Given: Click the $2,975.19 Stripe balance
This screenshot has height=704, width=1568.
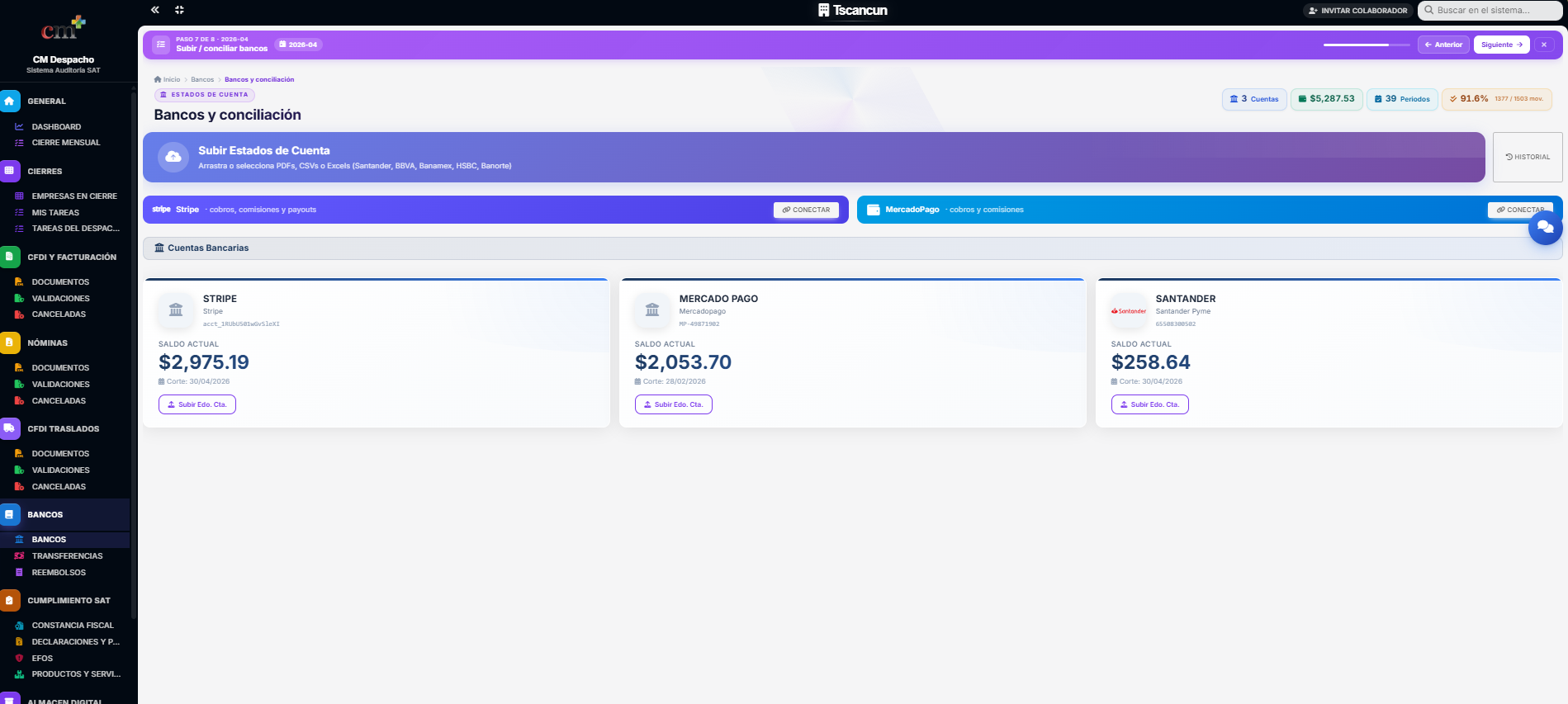Looking at the screenshot, I should pyautogui.click(x=204, y=362).
